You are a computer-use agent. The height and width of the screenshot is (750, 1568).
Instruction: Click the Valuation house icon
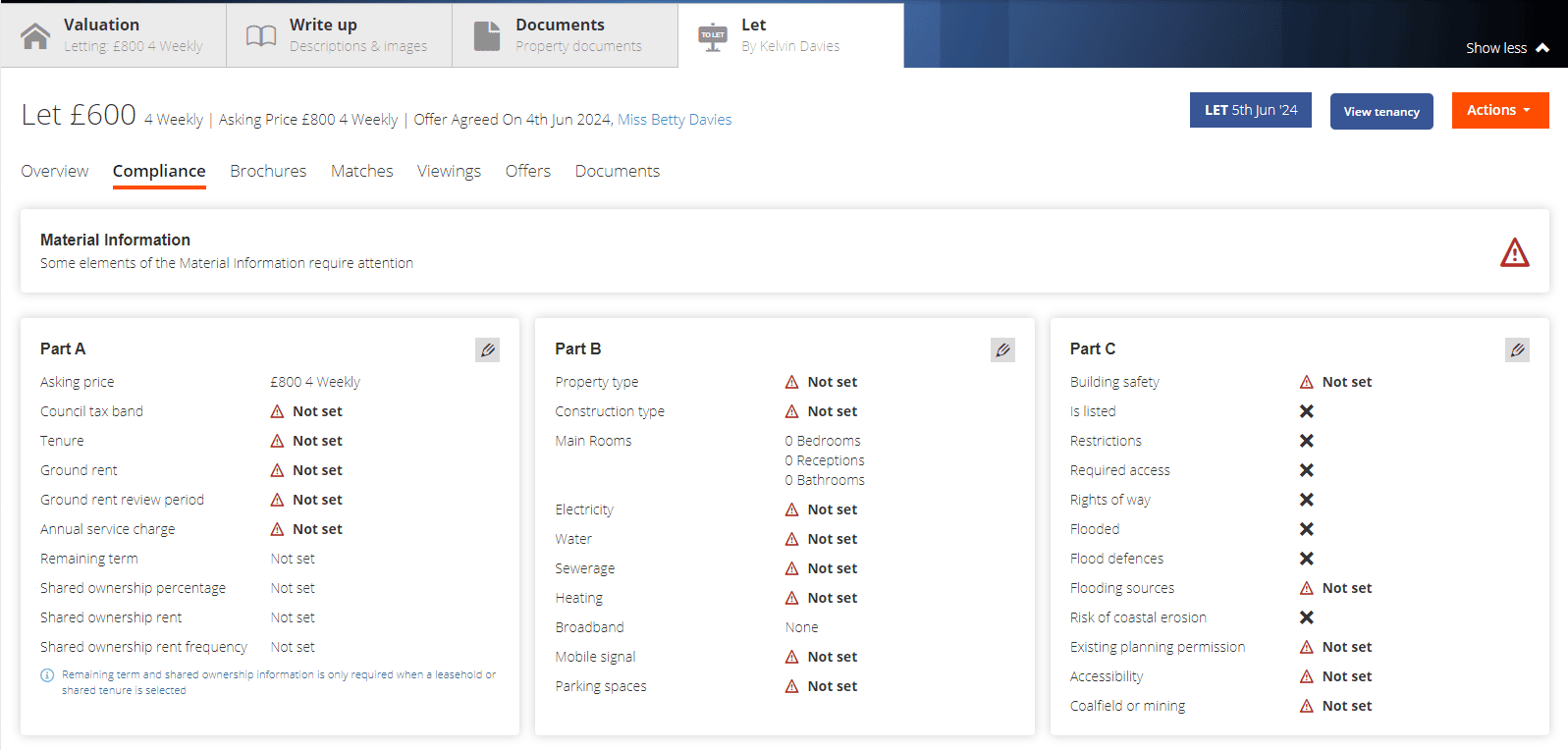click(35, 35)
